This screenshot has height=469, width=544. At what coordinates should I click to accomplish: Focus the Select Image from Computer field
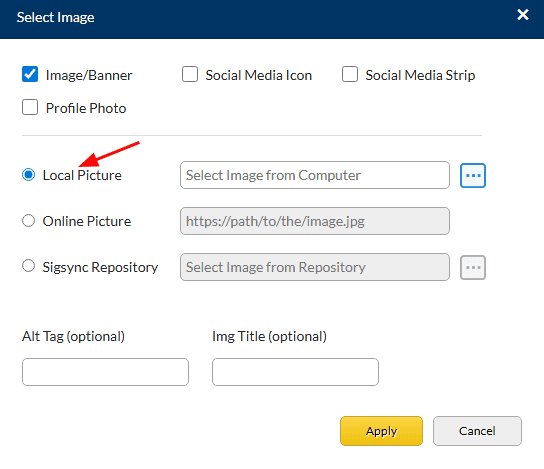tap(315, 175)
